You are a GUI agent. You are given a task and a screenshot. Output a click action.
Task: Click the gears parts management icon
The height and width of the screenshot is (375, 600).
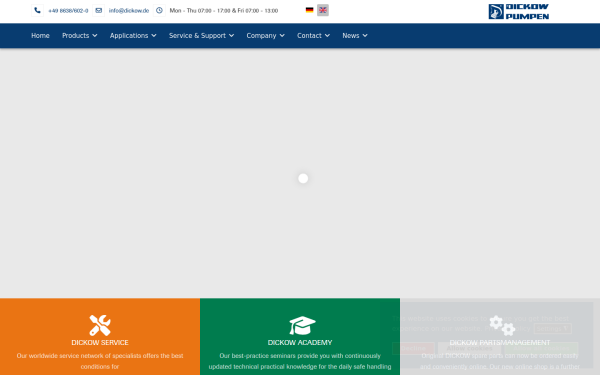502,325
